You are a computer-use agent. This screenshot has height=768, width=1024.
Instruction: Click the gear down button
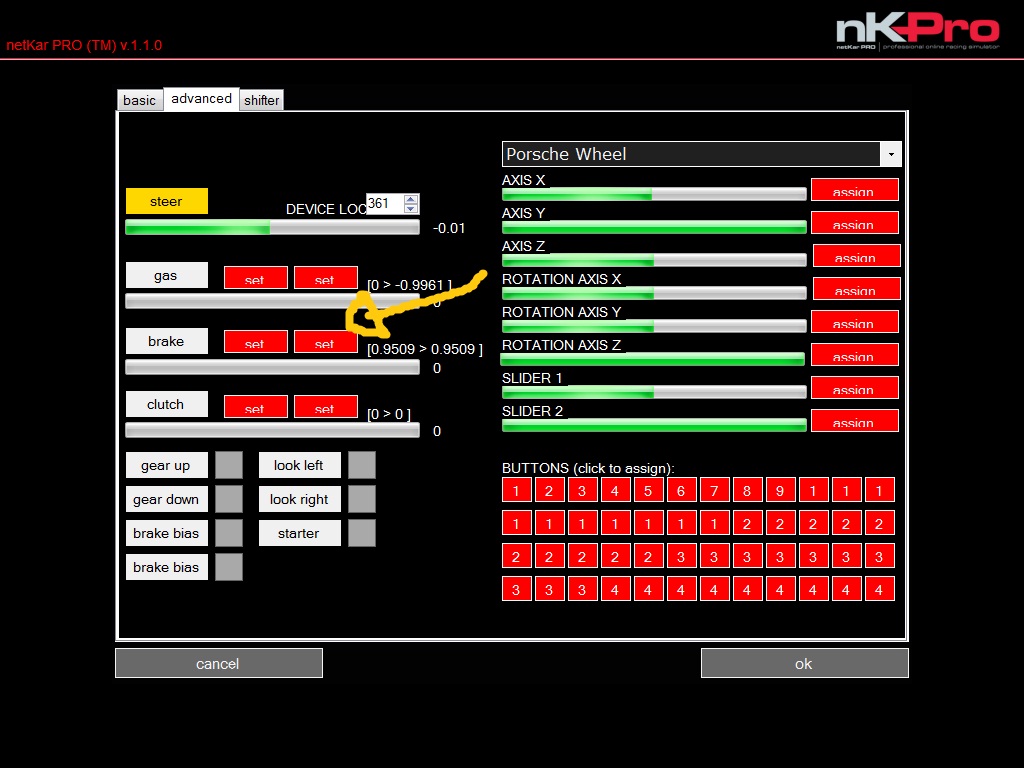pos(167,499)
